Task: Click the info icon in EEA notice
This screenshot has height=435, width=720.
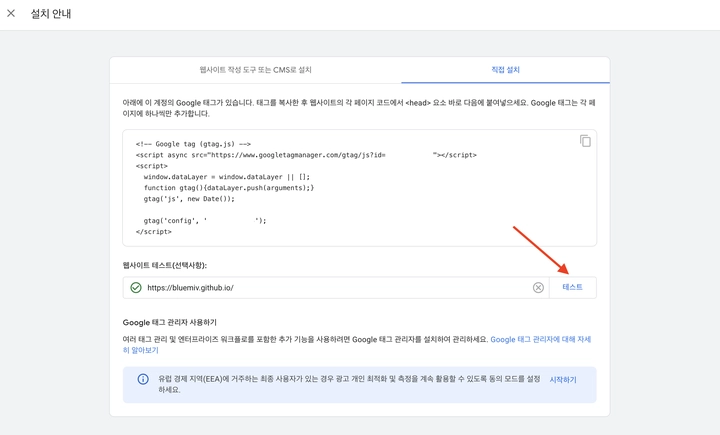Action: tap(143, 379)
